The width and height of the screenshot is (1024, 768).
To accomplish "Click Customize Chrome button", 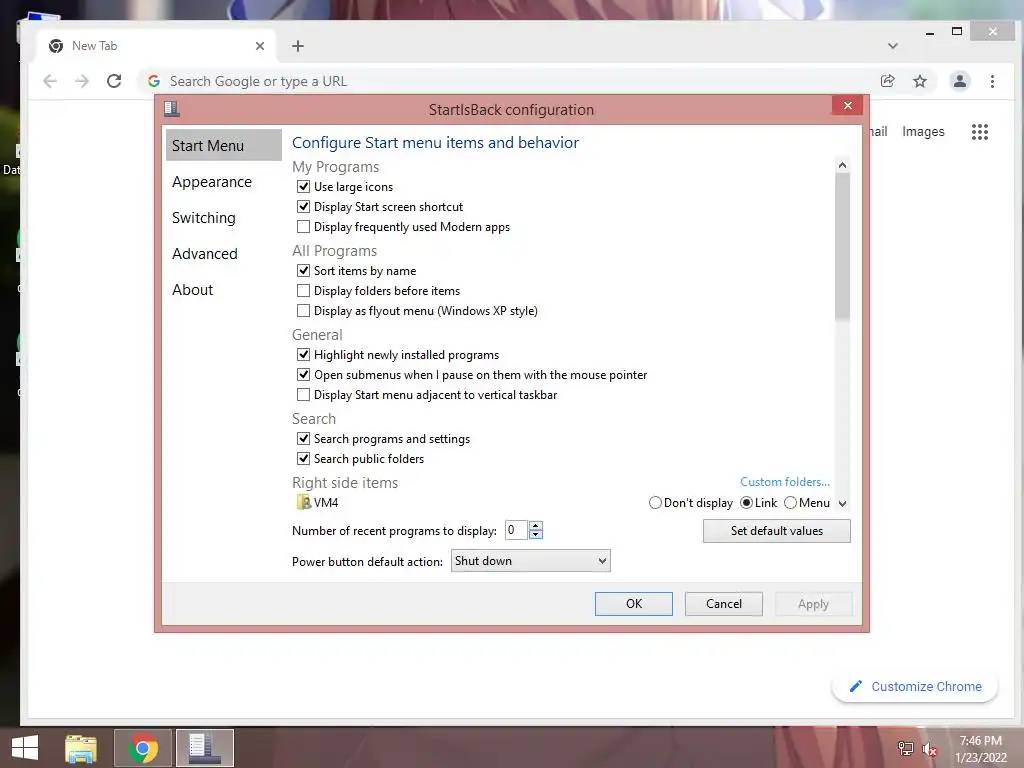I will pyautogui.click(x=914, y=686).
